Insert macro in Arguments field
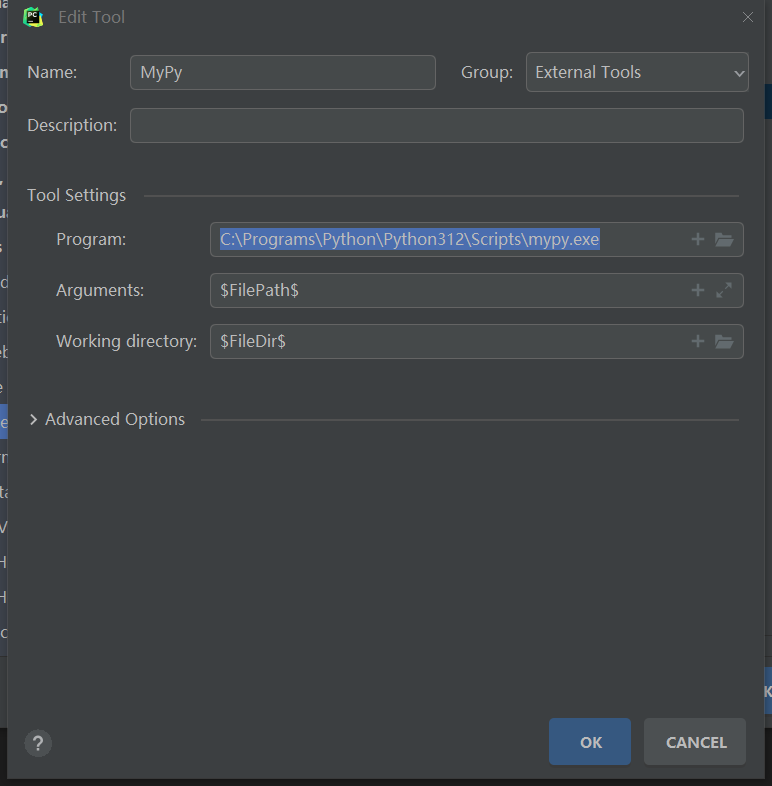772x786 pixels. 697,290
